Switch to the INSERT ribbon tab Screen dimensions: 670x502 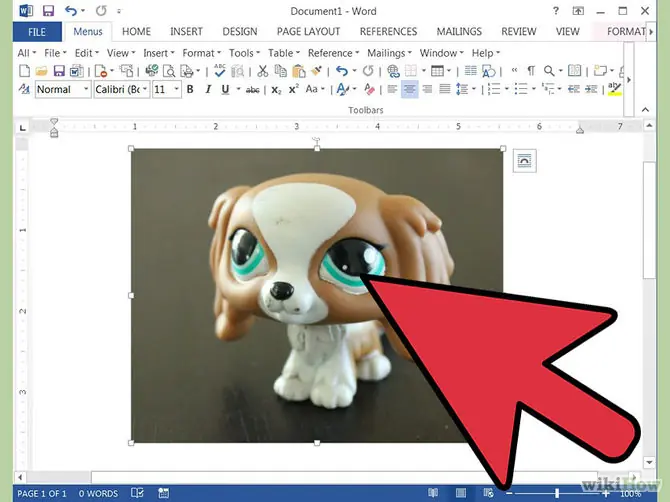click(x=186, y=32)
